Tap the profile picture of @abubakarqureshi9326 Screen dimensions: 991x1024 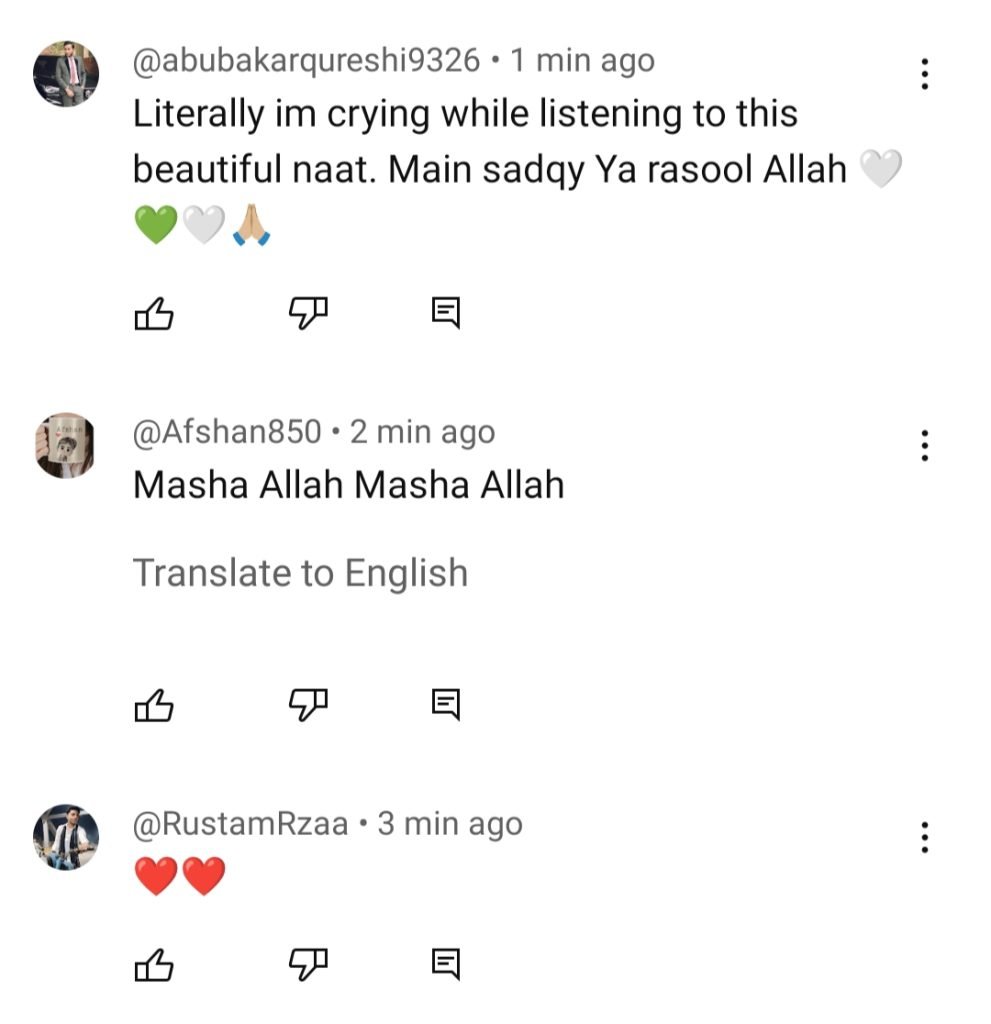66,74
